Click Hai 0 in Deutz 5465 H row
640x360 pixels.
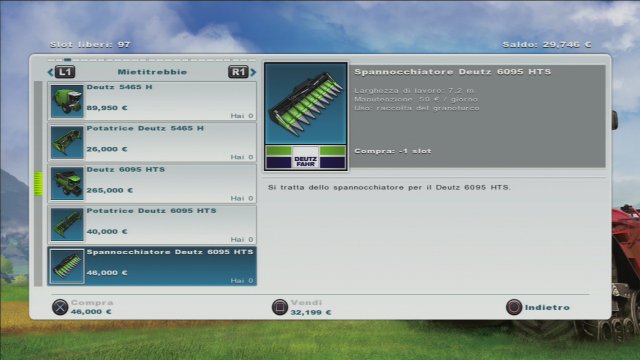pos(242,116)
